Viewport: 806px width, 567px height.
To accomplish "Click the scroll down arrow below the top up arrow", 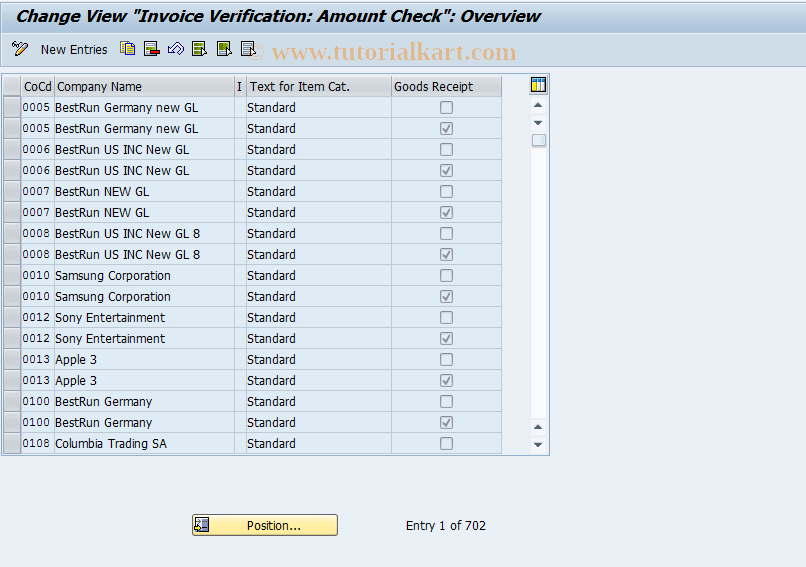I will (538, 123).
